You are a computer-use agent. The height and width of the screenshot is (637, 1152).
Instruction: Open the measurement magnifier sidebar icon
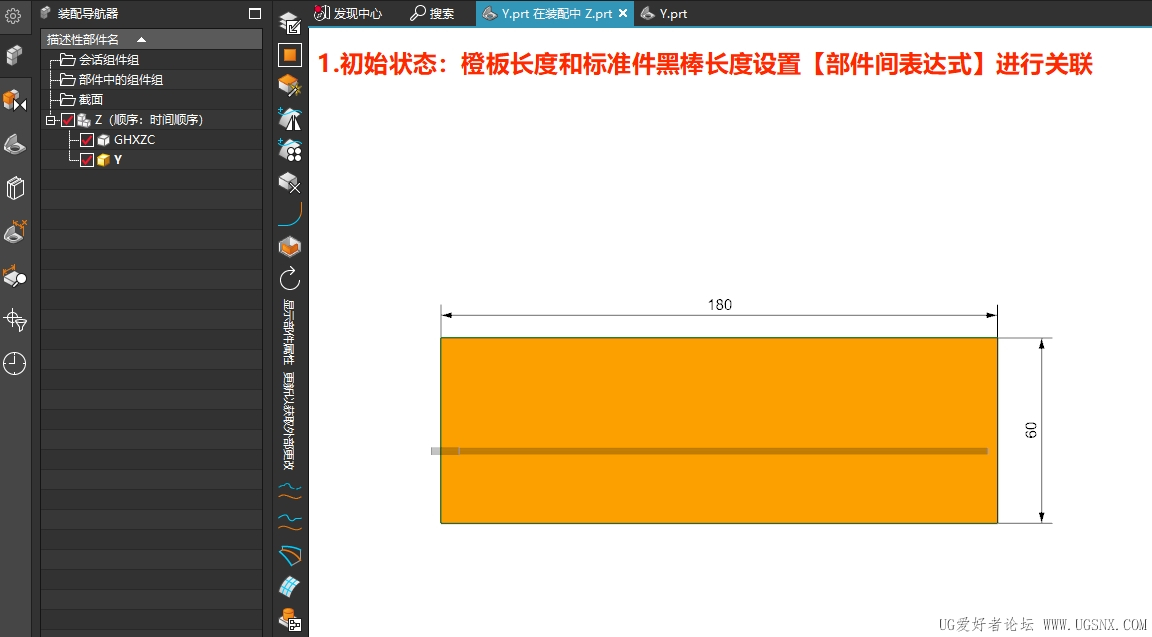tap(15, 276)
